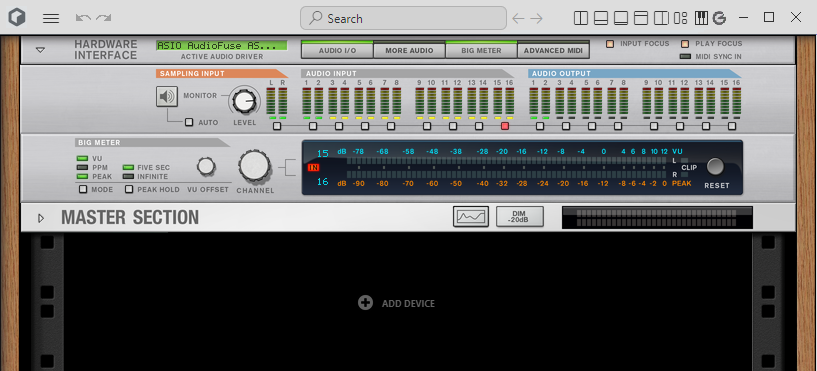The height and width of the screenshot is (371, 817).
Task: Click the redo arrow icon
Action: (103, 18)
